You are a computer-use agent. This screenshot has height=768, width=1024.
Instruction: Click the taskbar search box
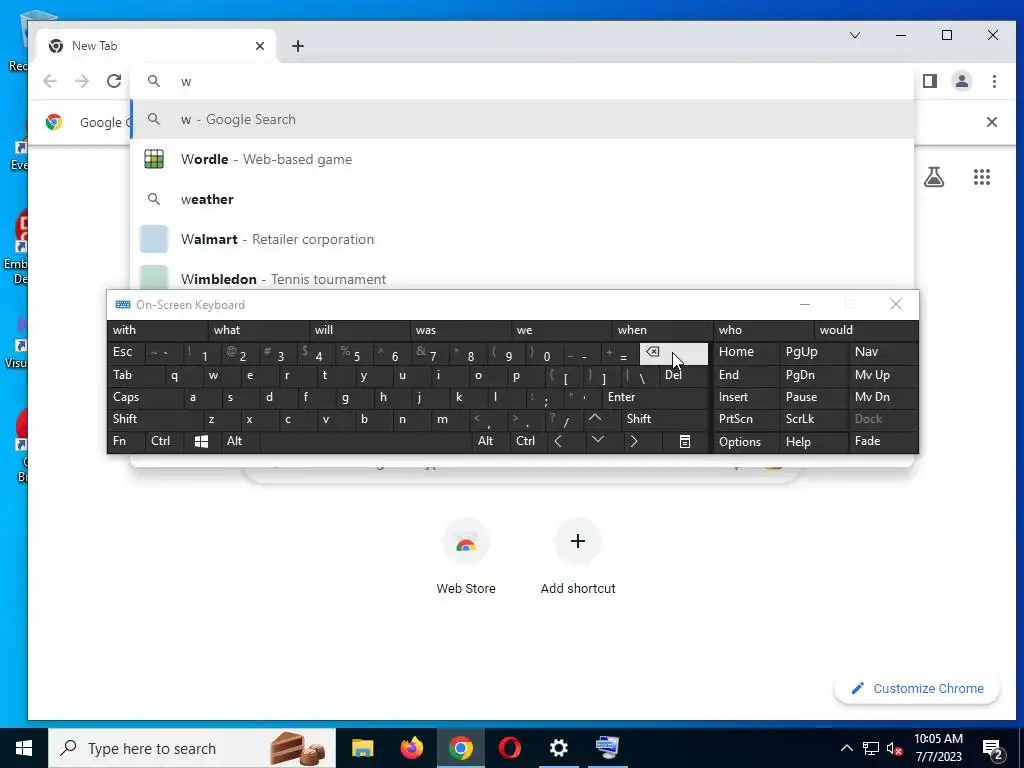tap(192, 748)
